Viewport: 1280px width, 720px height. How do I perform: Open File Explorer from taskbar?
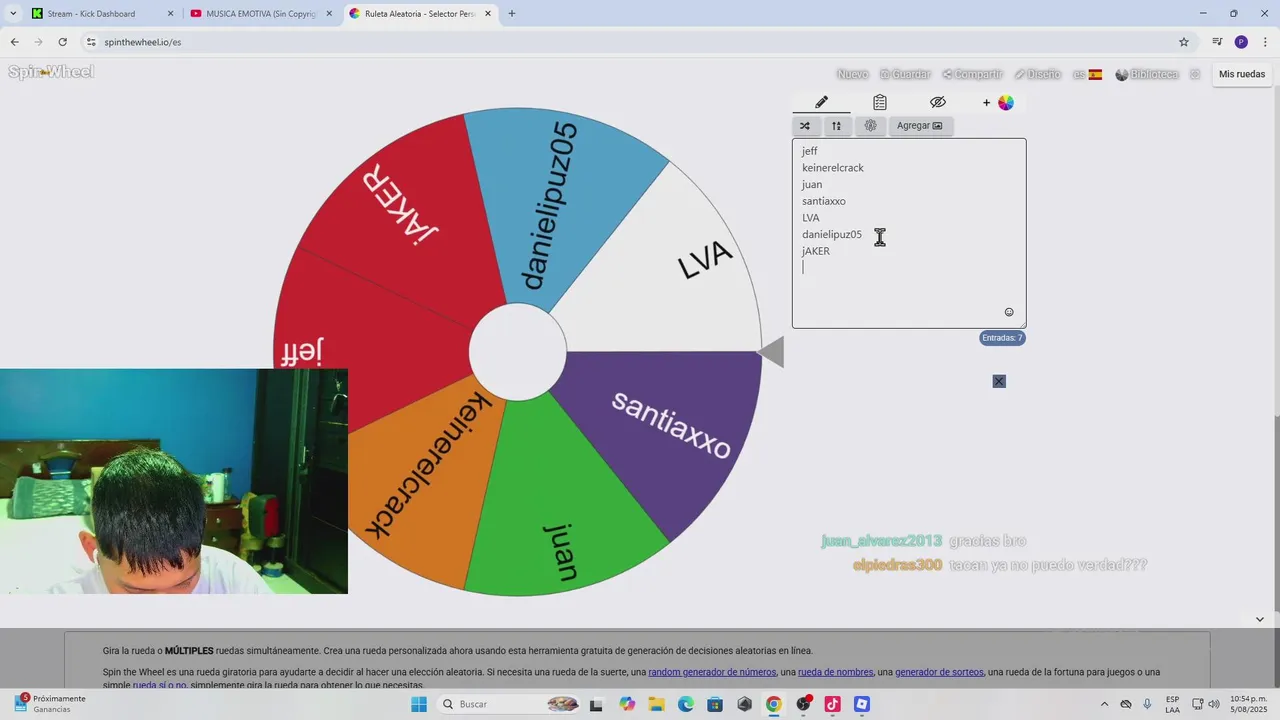pos(656,704)
